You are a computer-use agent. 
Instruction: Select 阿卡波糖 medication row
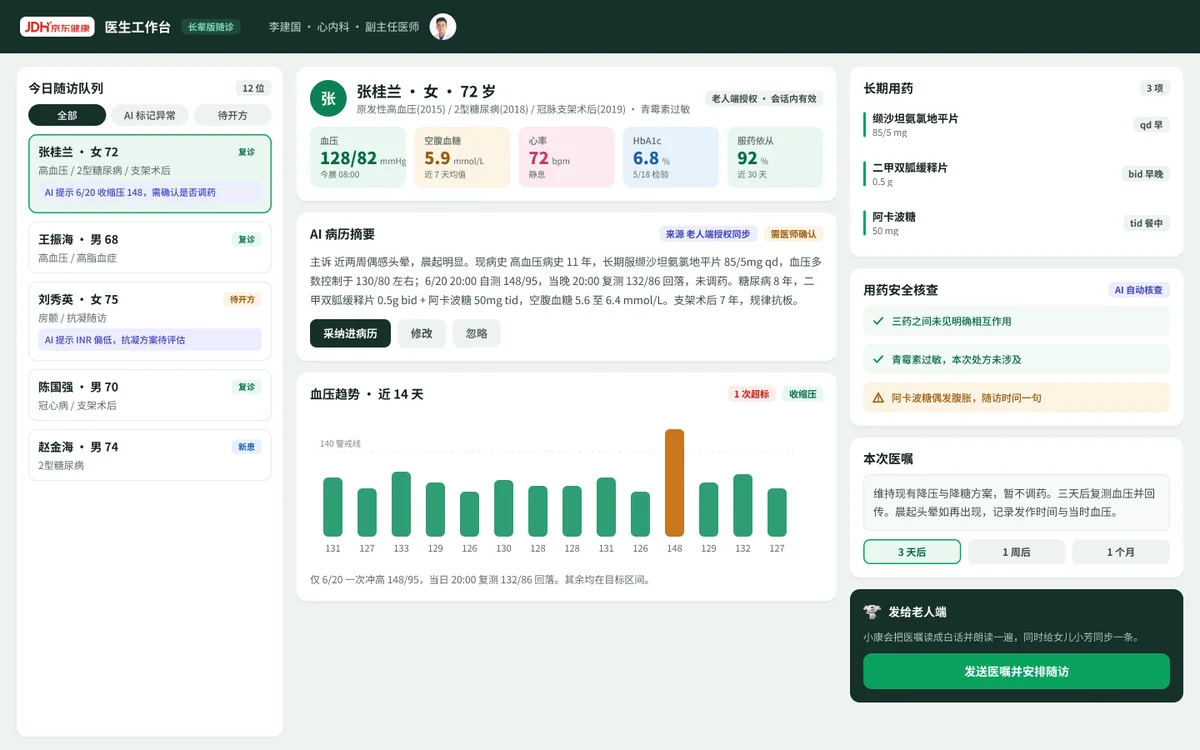pyautogui.click(x=1016, y=223)
